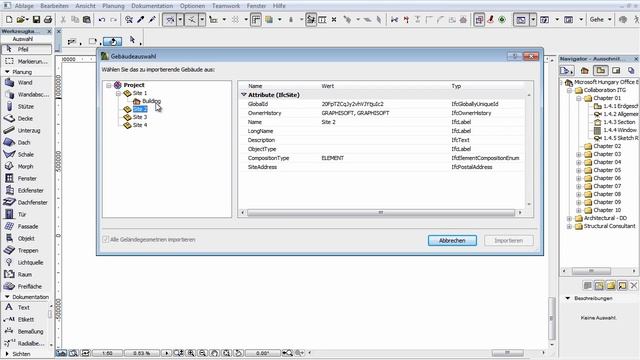Click the Abbrechen button
Viewport: 640px width, 360px height.
pos(452,241)
